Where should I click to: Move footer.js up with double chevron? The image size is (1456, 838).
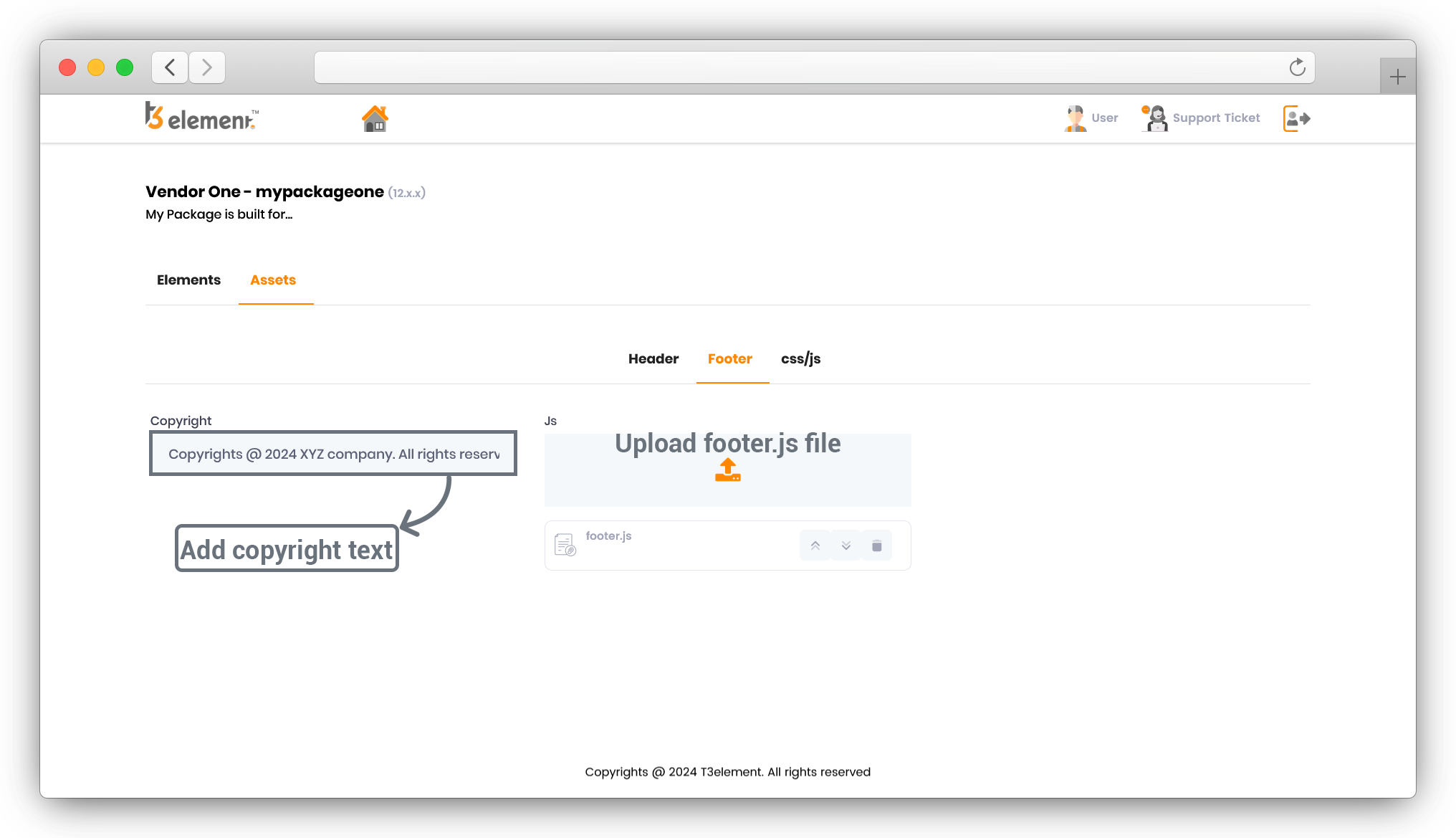(x=815, y=546)
